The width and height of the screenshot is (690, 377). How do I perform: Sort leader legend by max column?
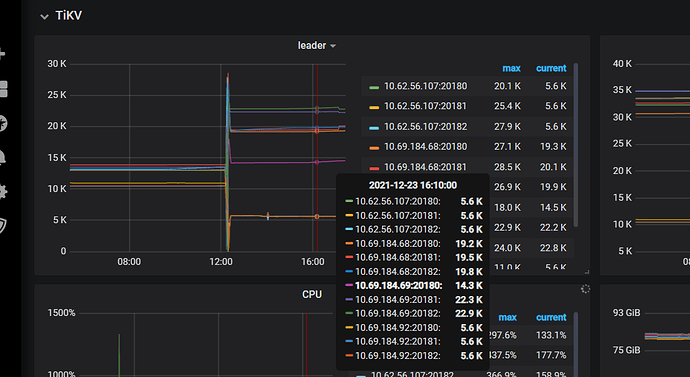[511, 68]
